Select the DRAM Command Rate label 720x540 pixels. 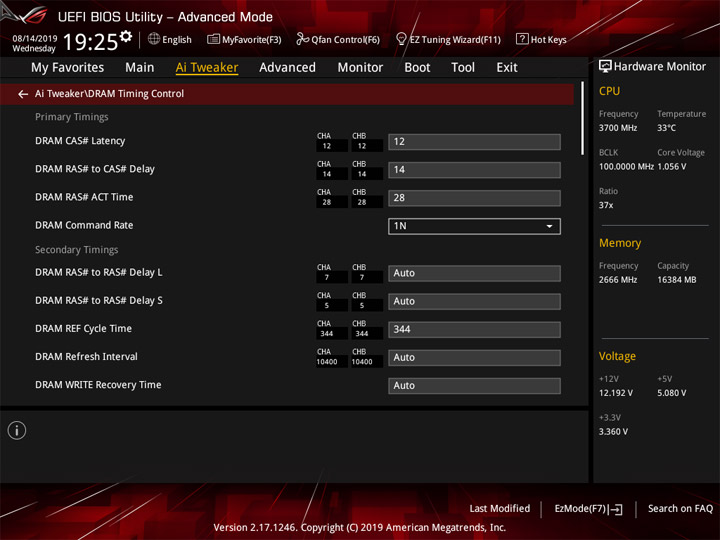(84, 225)
